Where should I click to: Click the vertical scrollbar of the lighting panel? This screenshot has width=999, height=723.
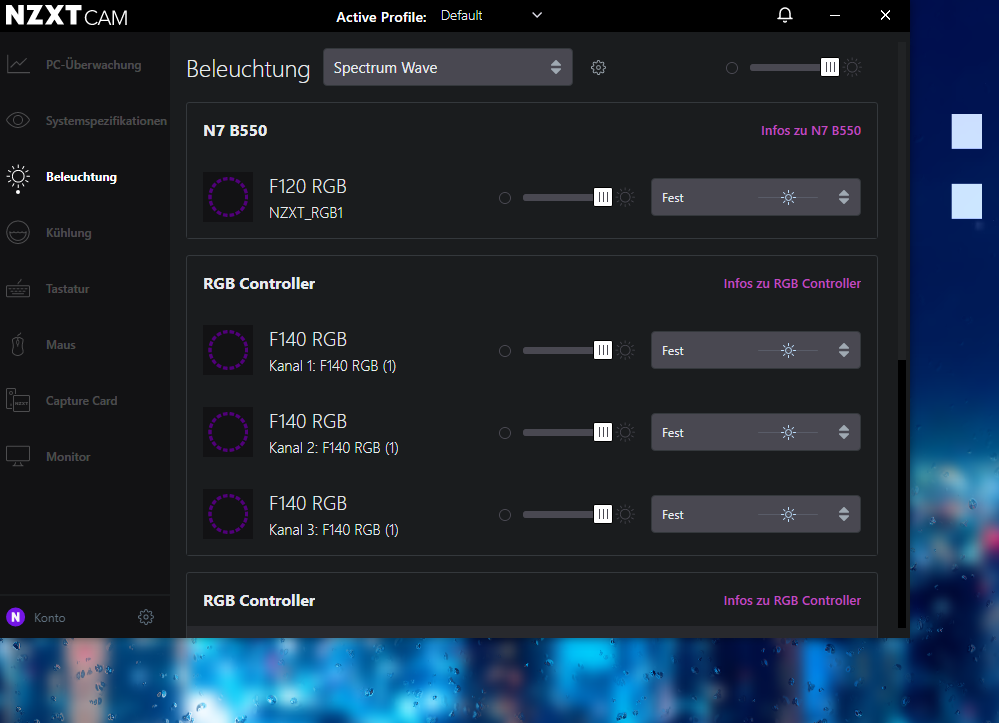point(902,494)
